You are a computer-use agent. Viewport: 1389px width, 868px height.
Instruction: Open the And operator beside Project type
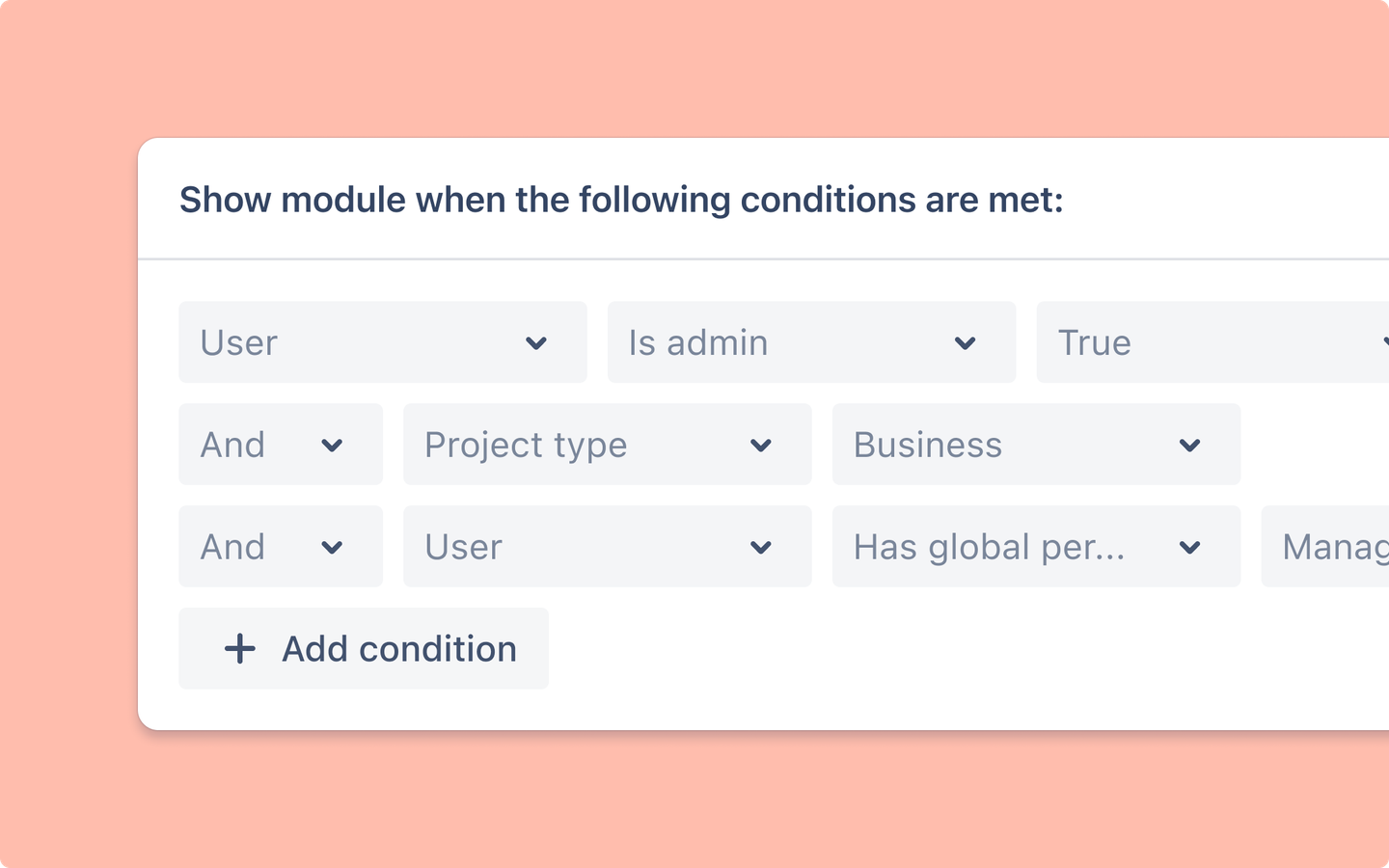click(x=281, y=445)
